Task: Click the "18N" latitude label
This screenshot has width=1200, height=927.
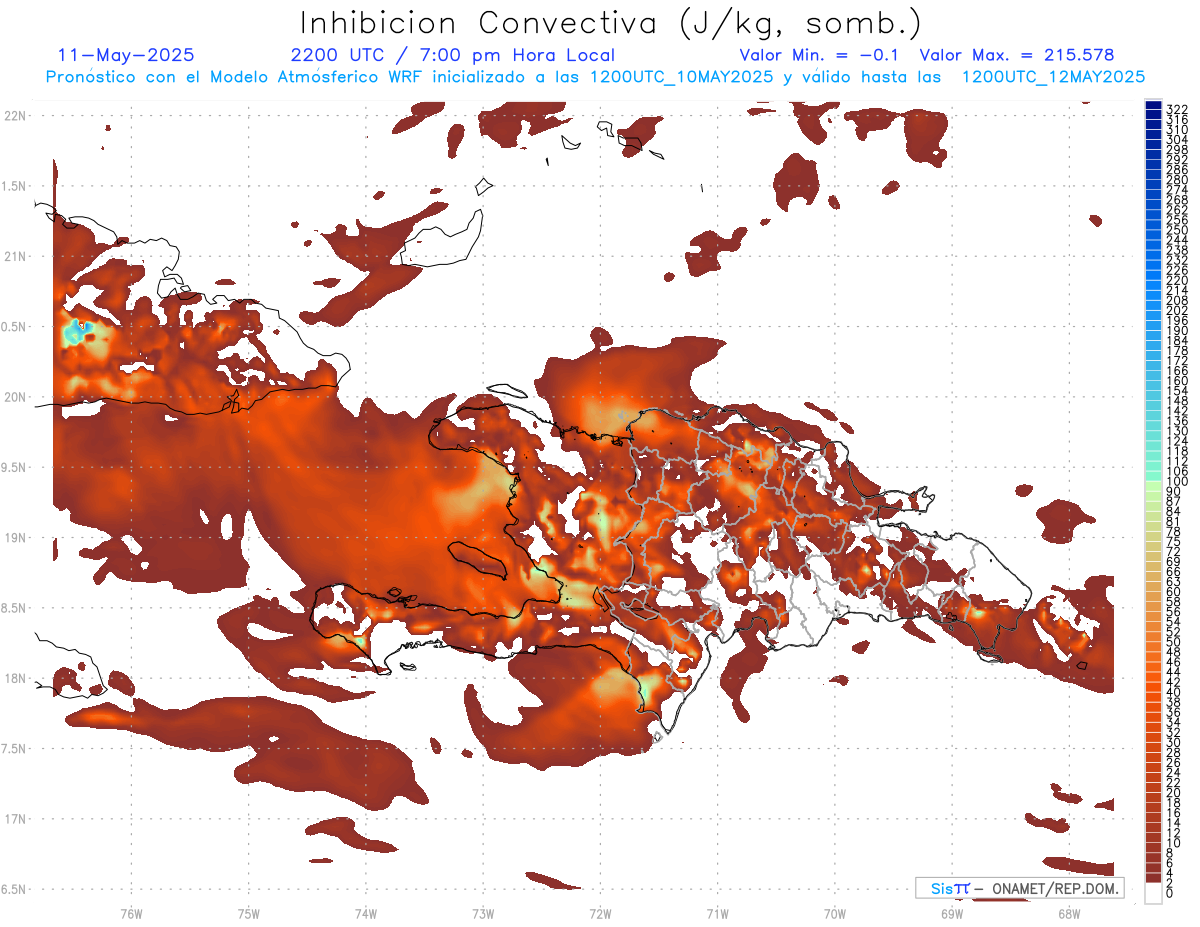Action: coord(13,678)
